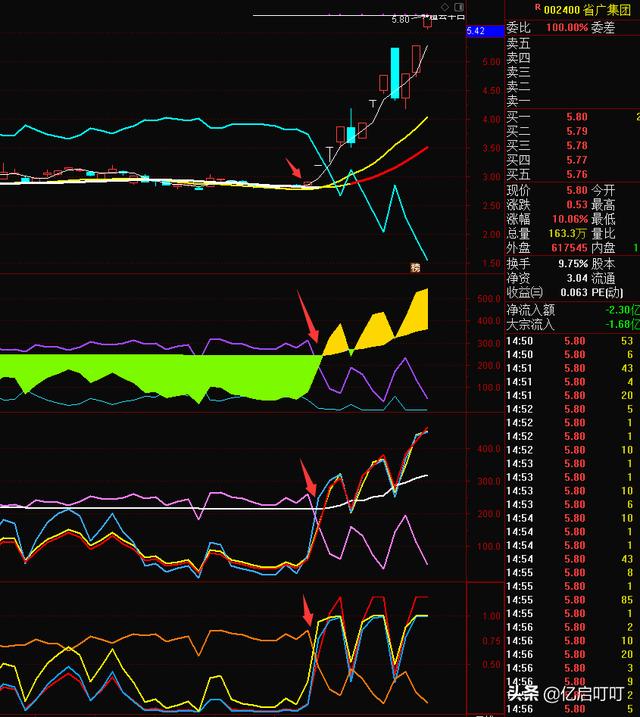Click the 流通 label in quote panel
Viewport: 640px width, 717px height.
603,278
